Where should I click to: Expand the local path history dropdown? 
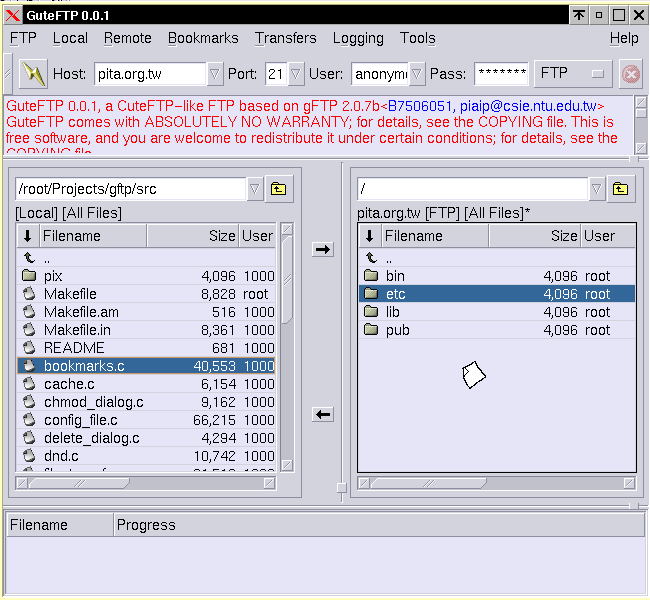click(x=255, y=189)
